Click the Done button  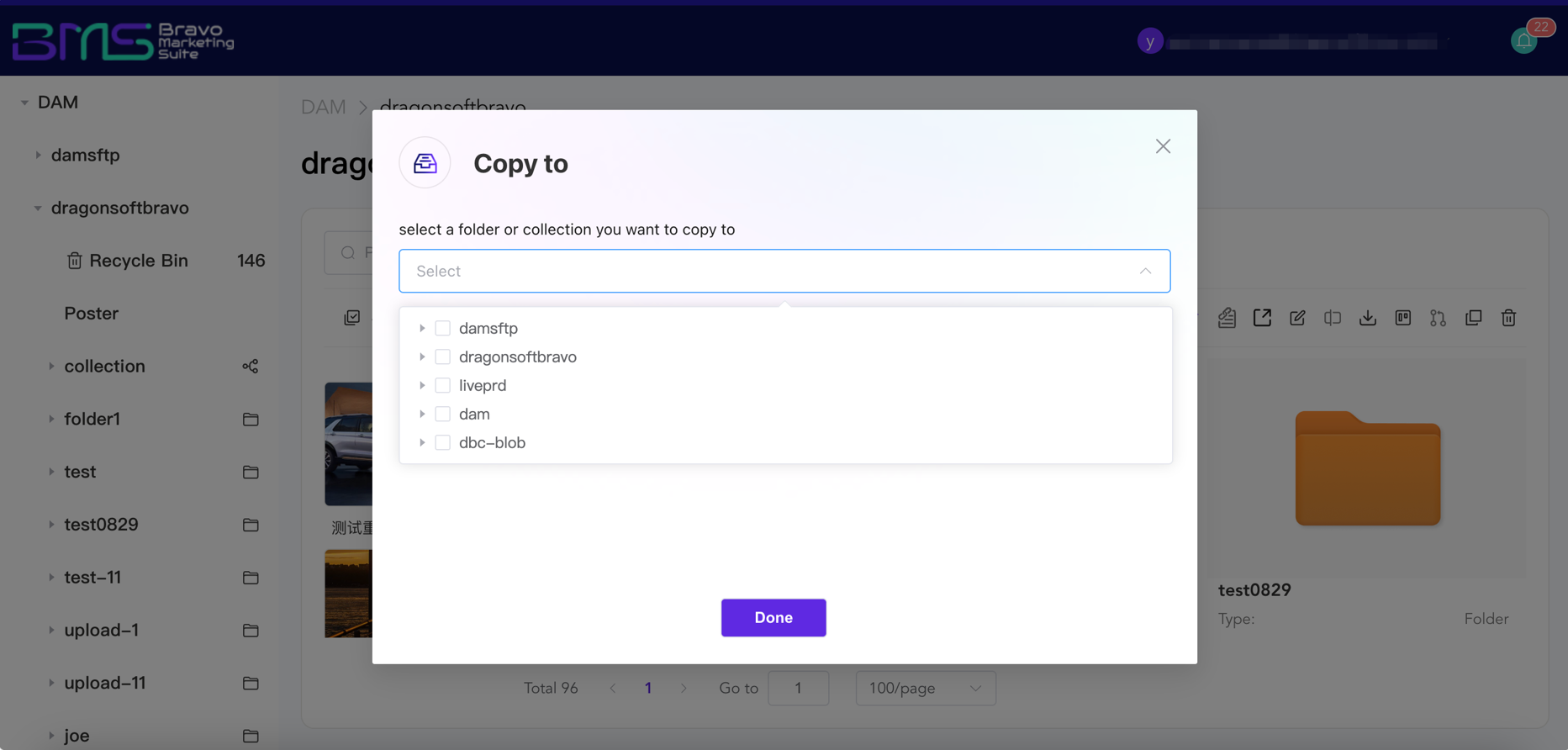click(773, 618)
